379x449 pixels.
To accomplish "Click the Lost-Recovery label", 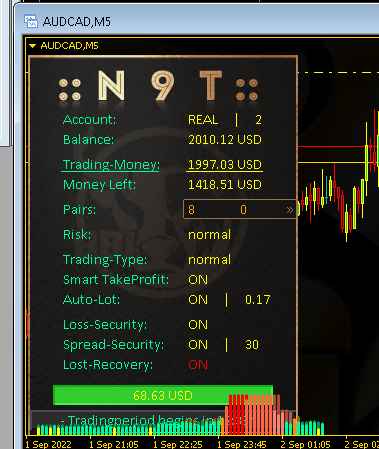I will point(108,365).
